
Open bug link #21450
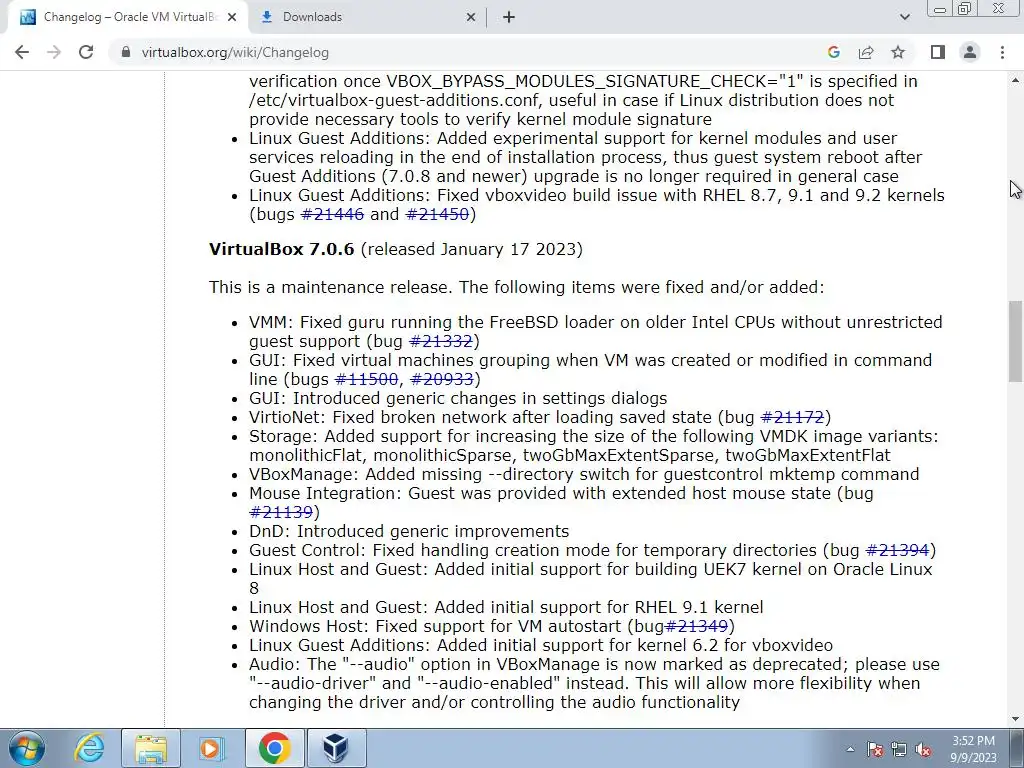point(437,214)
